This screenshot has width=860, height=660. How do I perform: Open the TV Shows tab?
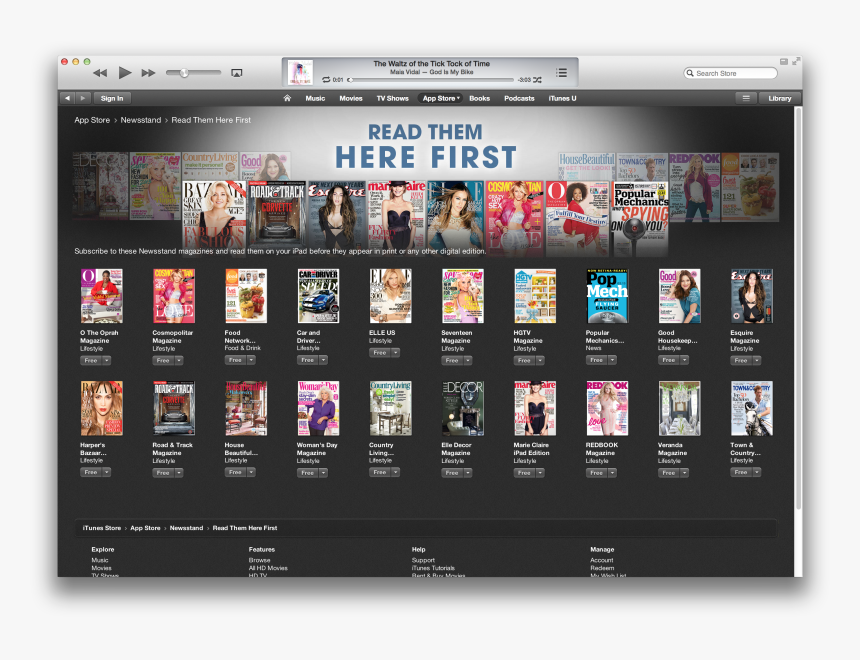click(393, 99)
